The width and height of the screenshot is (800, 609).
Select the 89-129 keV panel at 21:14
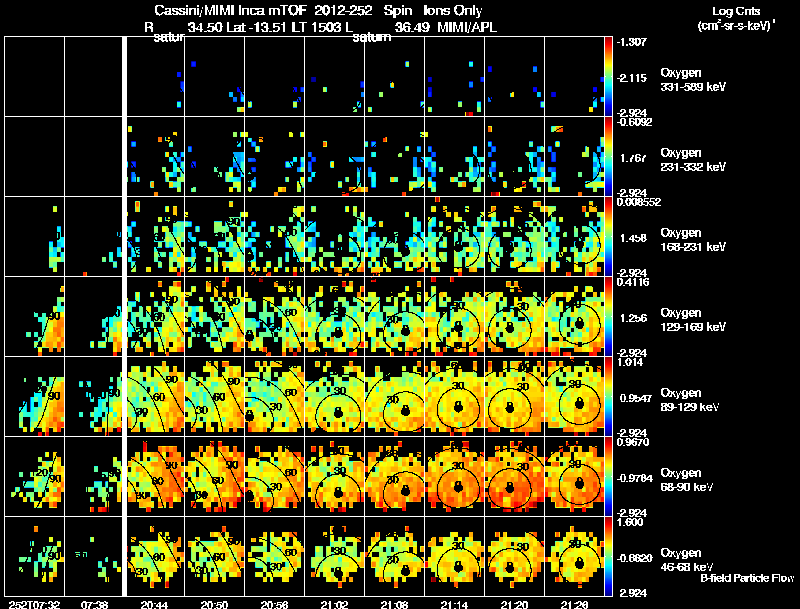click(454, 397)
